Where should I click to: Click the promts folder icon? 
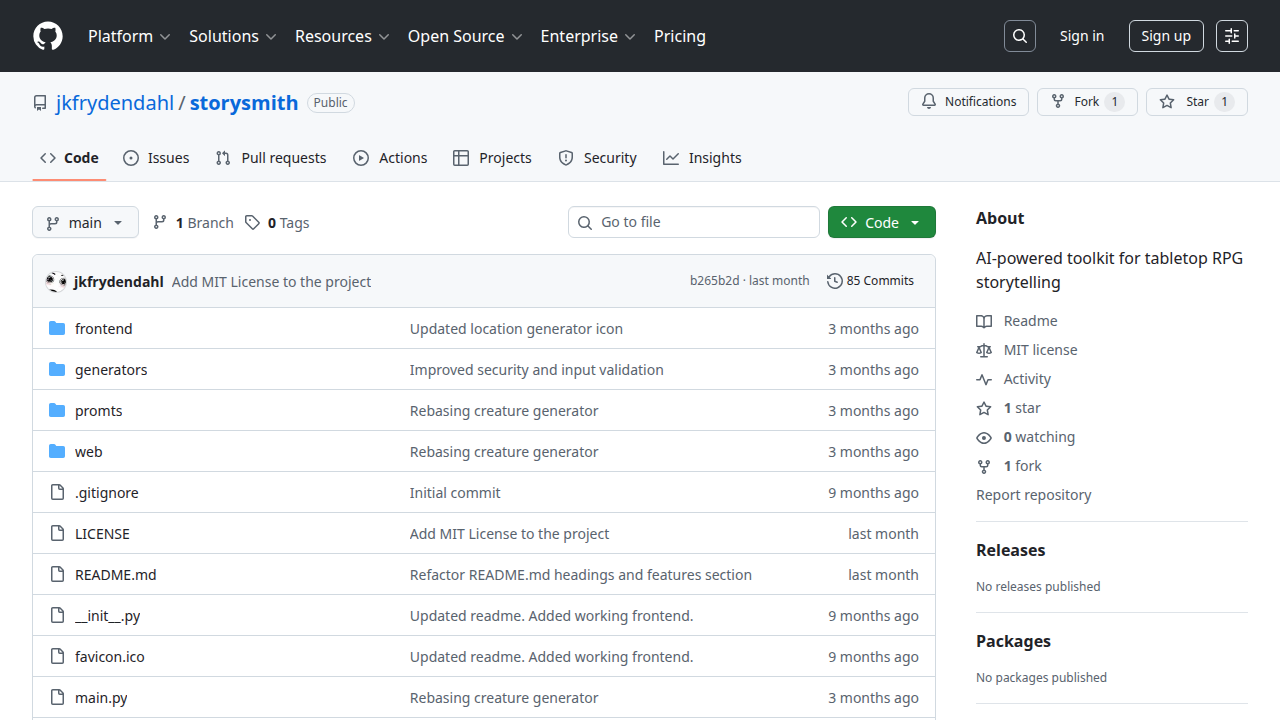point(57,411)
